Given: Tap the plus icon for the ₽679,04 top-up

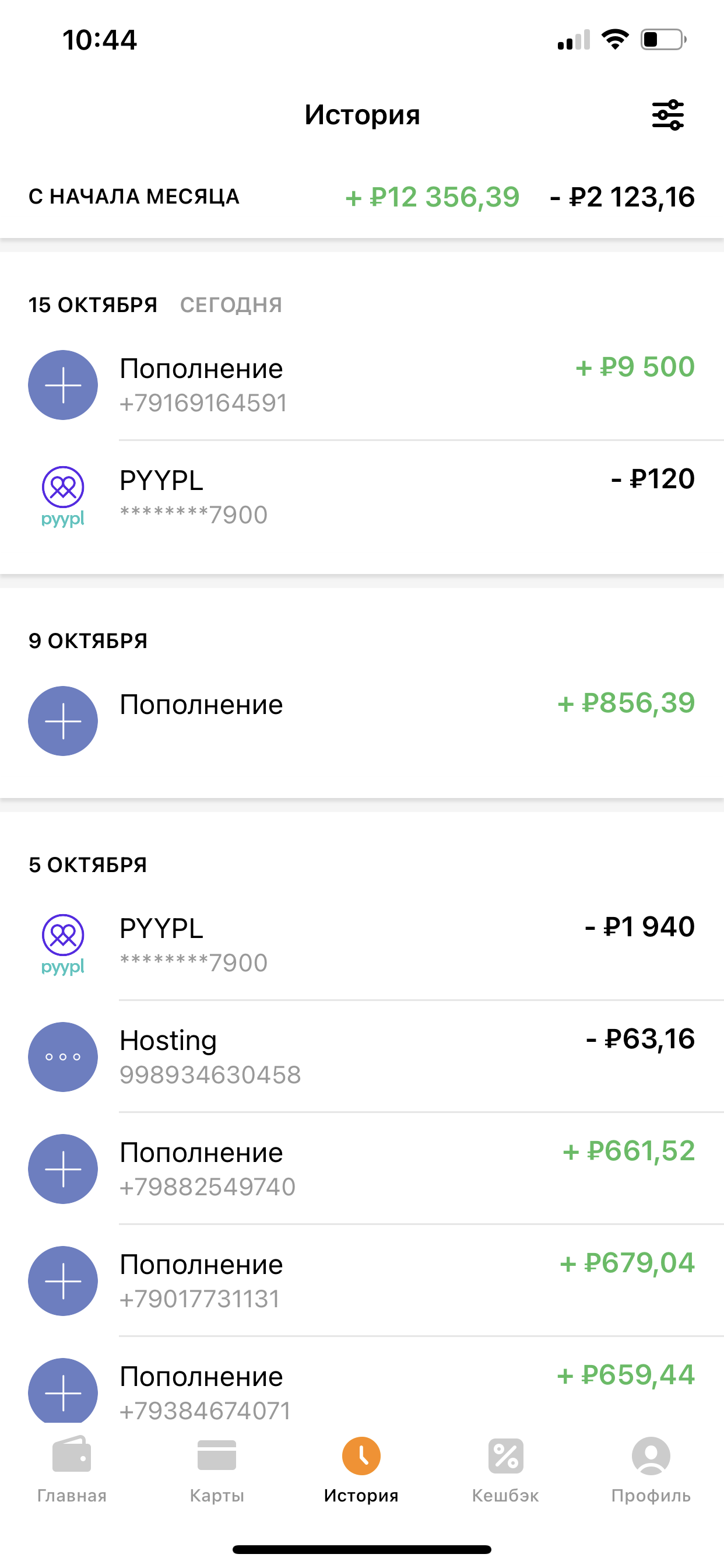Looking at the screenshot, I should [x=64, y=1280].
